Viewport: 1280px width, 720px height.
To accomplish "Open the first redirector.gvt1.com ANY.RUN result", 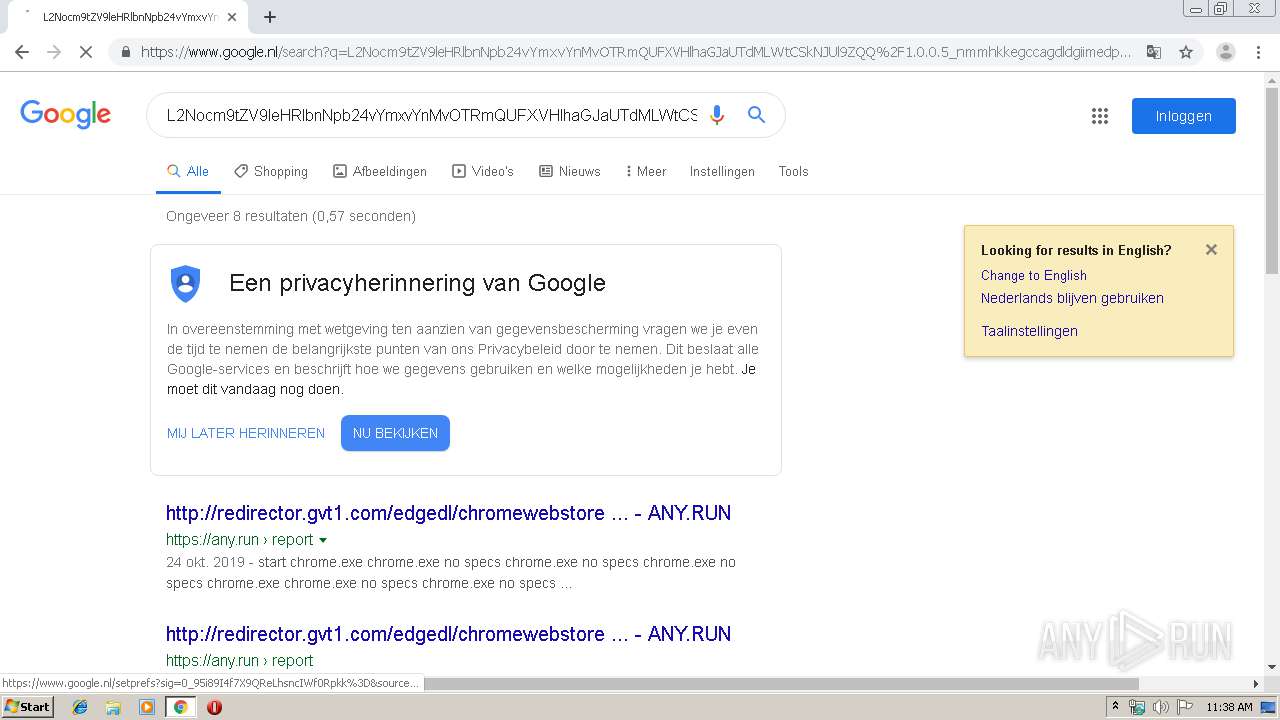I will coord(448,513).
